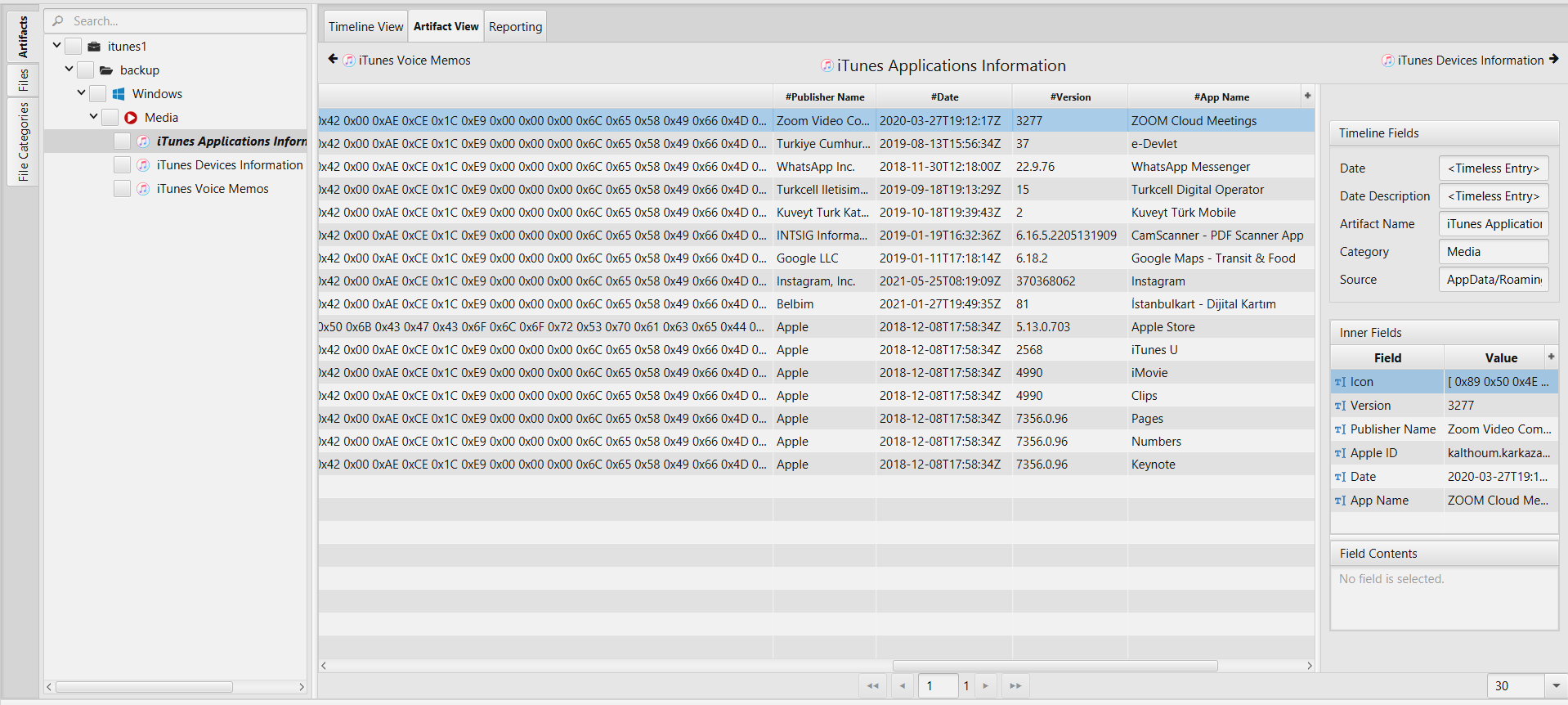Check the Media checkbox
The width and height of the screenshot is (1568, 705).
[x=110, y=118]
